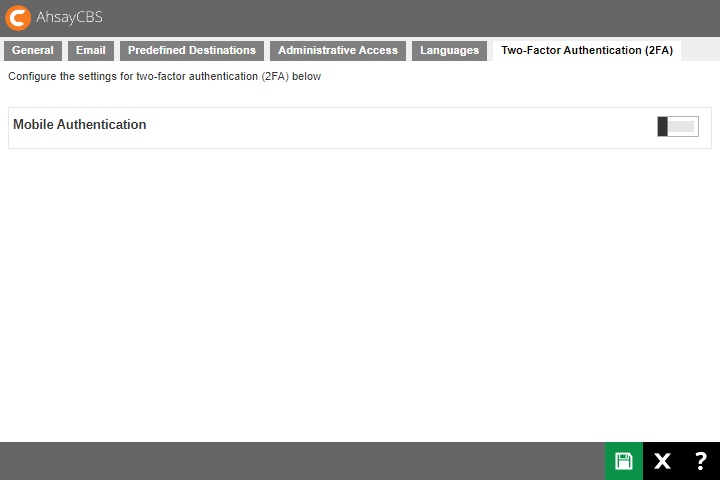Click the Two-Factor Authentication (2FA) tab
Viewport: 720px width, 480px height.
click(587, 51)
